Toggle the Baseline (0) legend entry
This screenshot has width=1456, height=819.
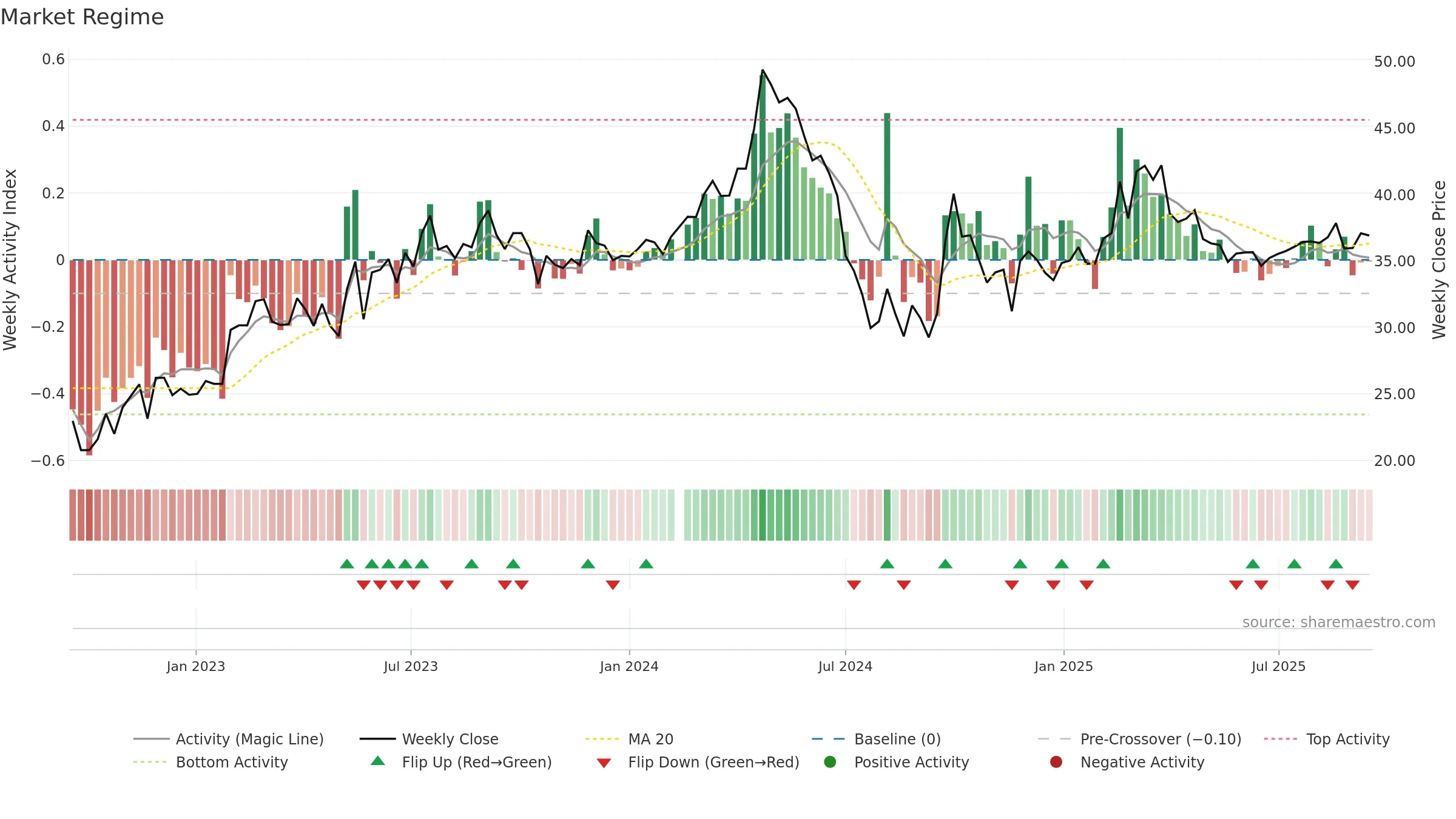coord(876,739)
